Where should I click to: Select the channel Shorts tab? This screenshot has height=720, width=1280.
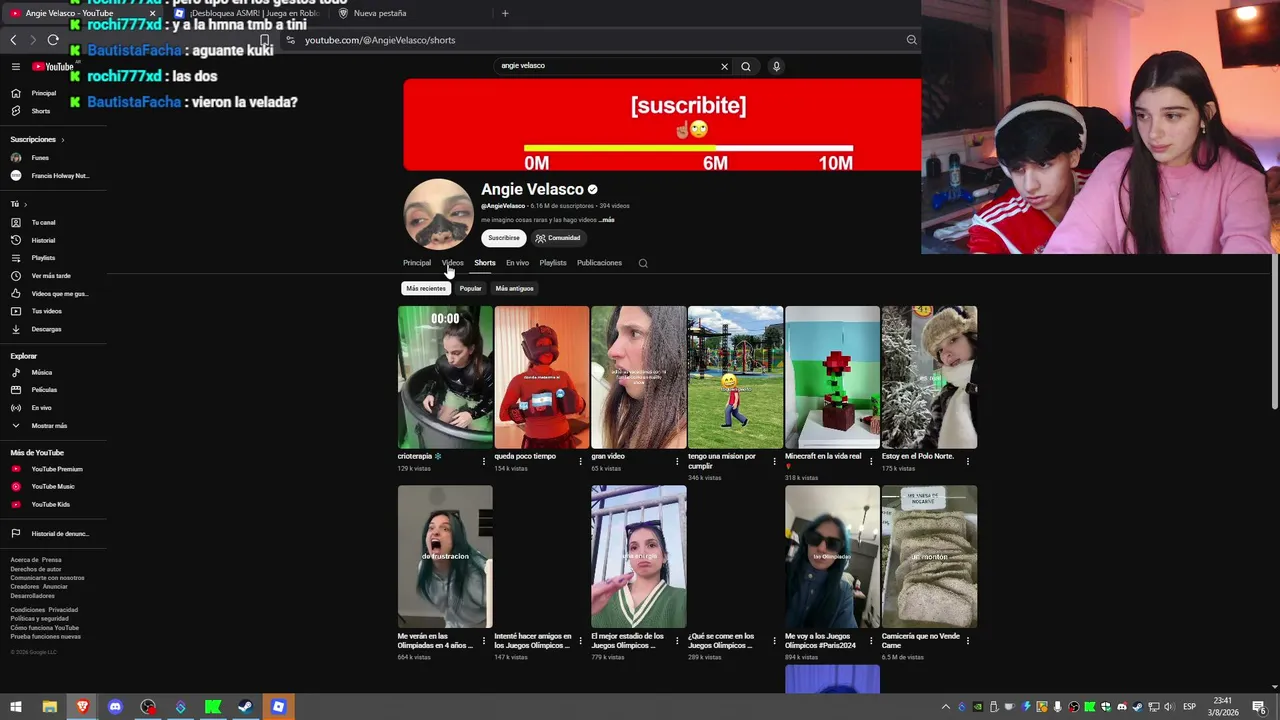tap(485, 263)
